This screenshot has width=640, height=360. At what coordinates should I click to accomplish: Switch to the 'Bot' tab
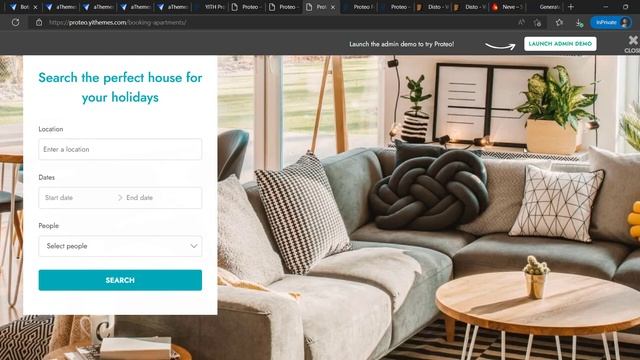(20, 7)
